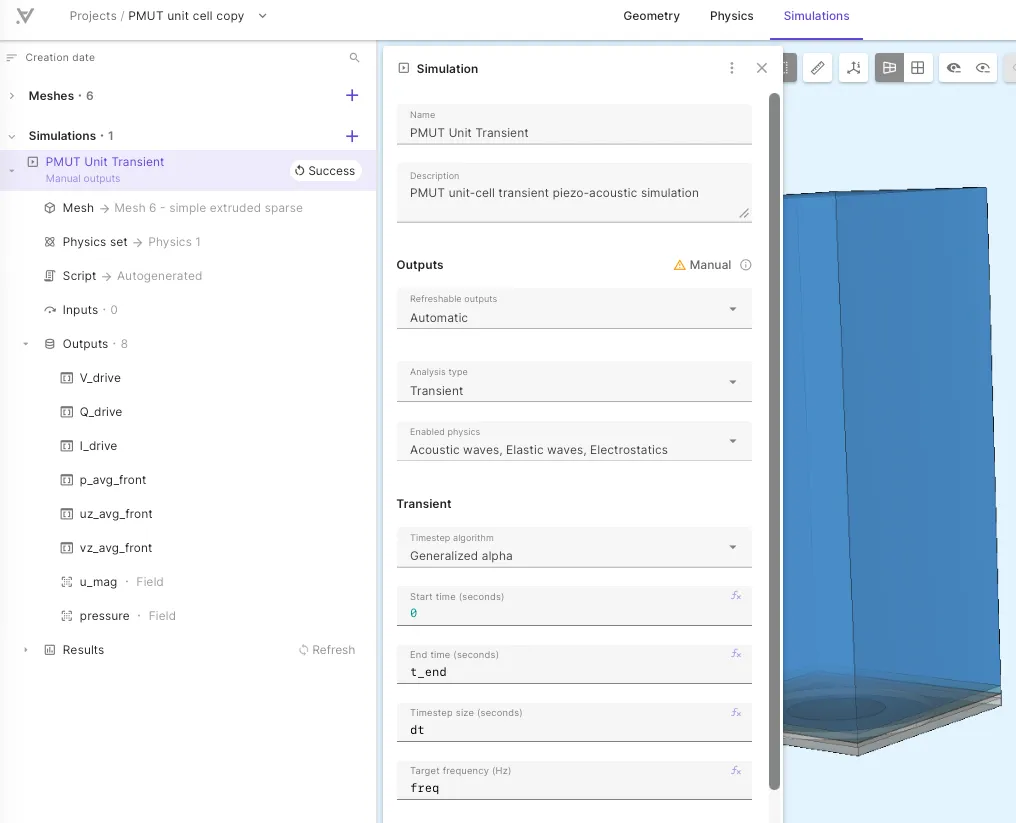Viewport: 1016px width, 823px height.
Task: Close the Simulation panel
Action: pyautogui.click(x=761, y=68)
